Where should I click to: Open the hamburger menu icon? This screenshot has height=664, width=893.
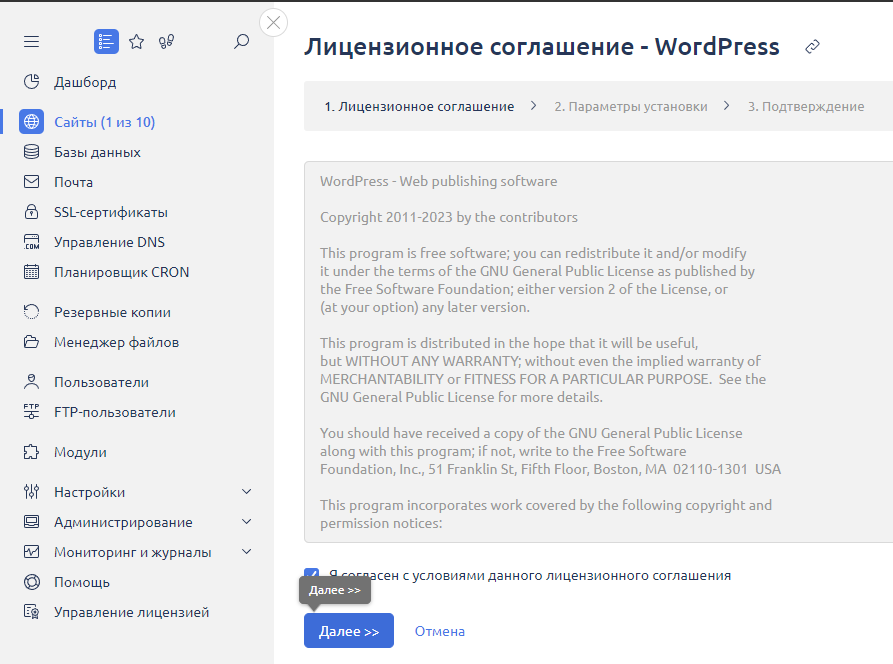click(31, 42)
